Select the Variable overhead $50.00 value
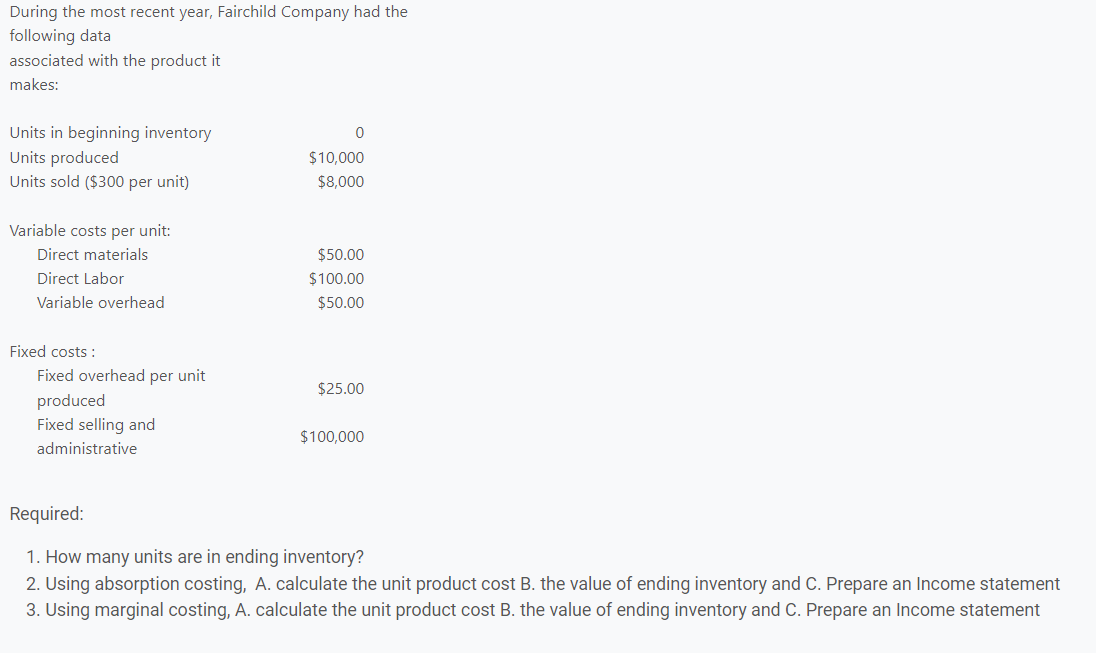This screenshot has height=653, width=1105. (340, 303)
